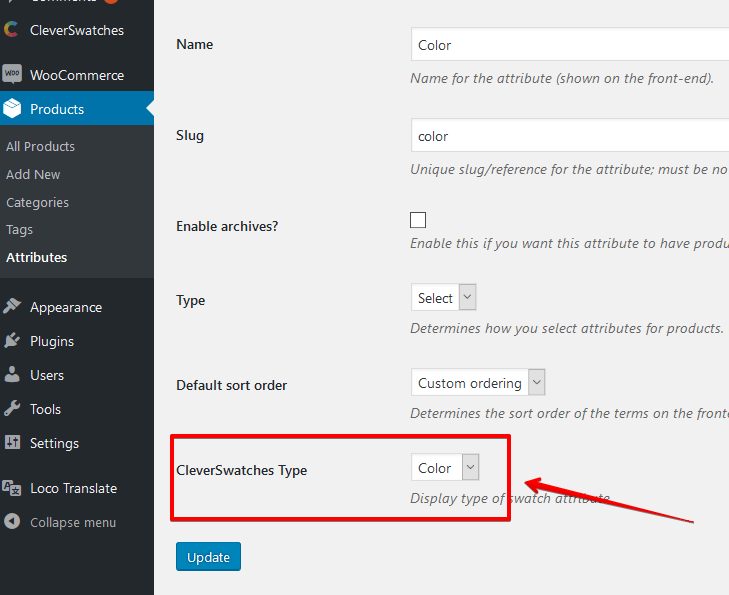The height and width of the screenshot is (595, 729).
Task: Click the Settings sliders icon
Action: (x=12, y=442)
